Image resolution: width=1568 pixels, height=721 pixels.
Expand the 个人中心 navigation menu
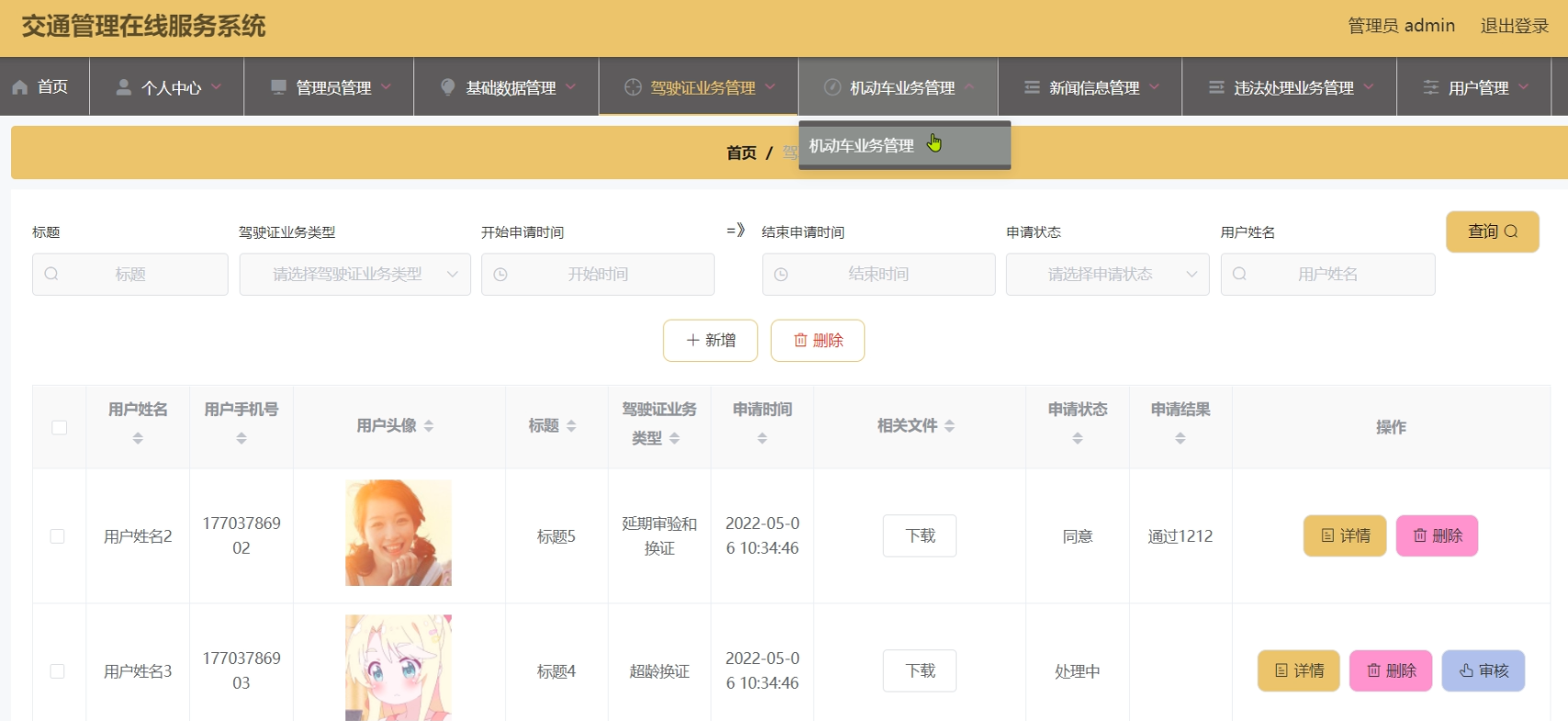pos(167,87)
